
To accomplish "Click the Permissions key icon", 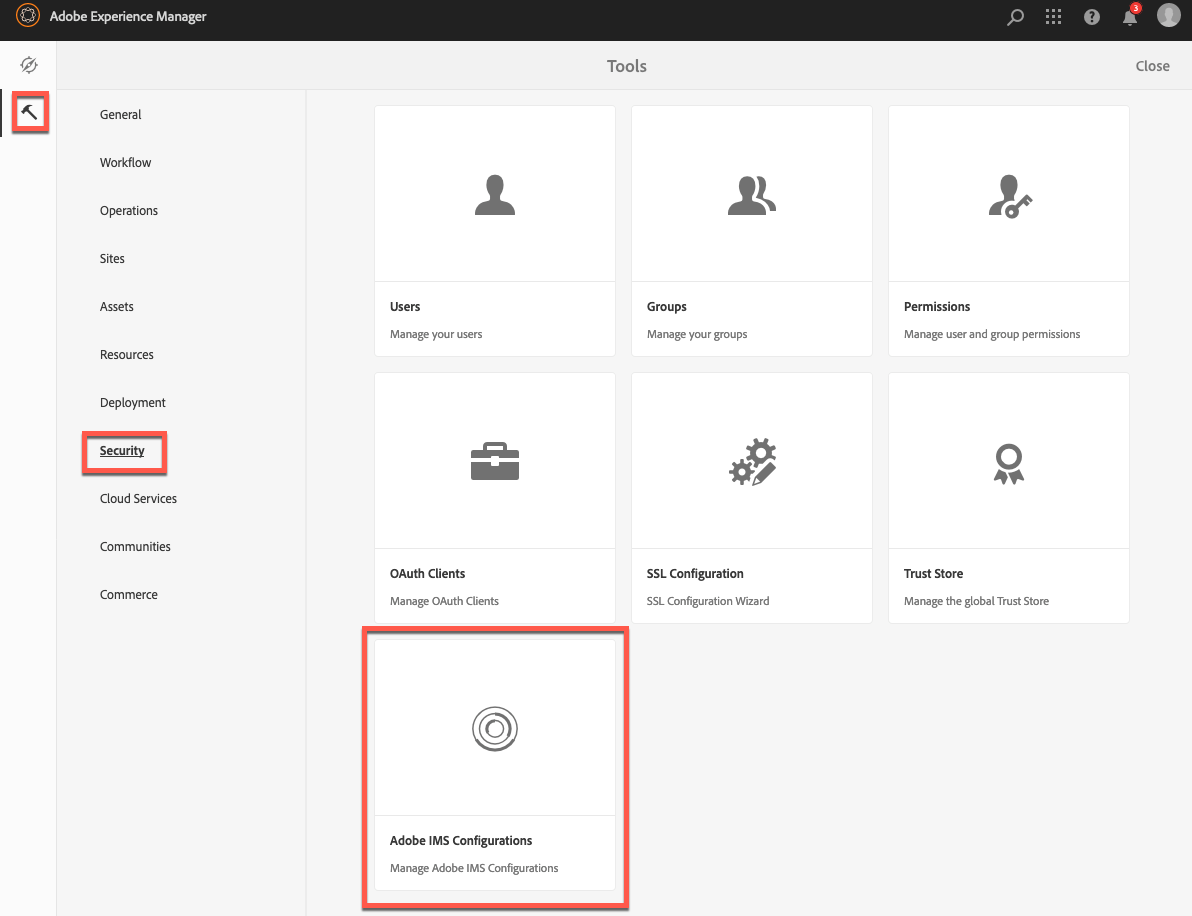I will tap(1010, 196).
